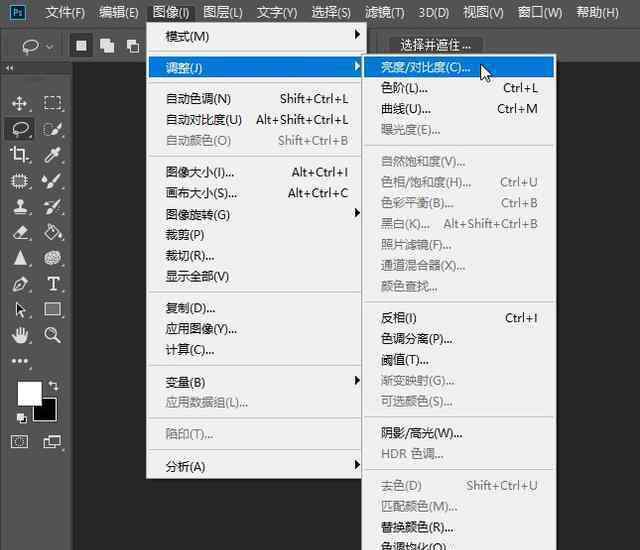The image size is (640, 550).
Task: Select the Type tool
Action: point(53,284)
